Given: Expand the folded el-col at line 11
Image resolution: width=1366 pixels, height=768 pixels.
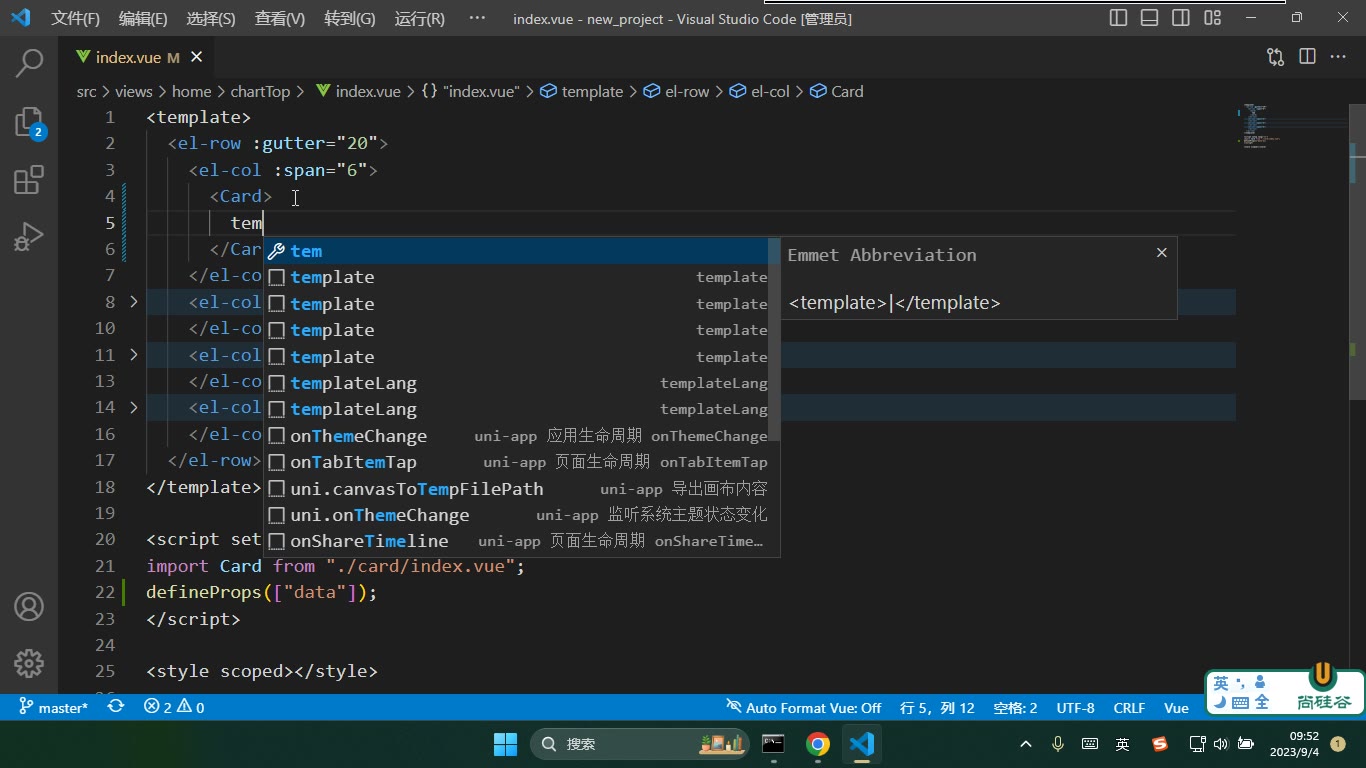Looking at the screenshot, I should [134, 354].
